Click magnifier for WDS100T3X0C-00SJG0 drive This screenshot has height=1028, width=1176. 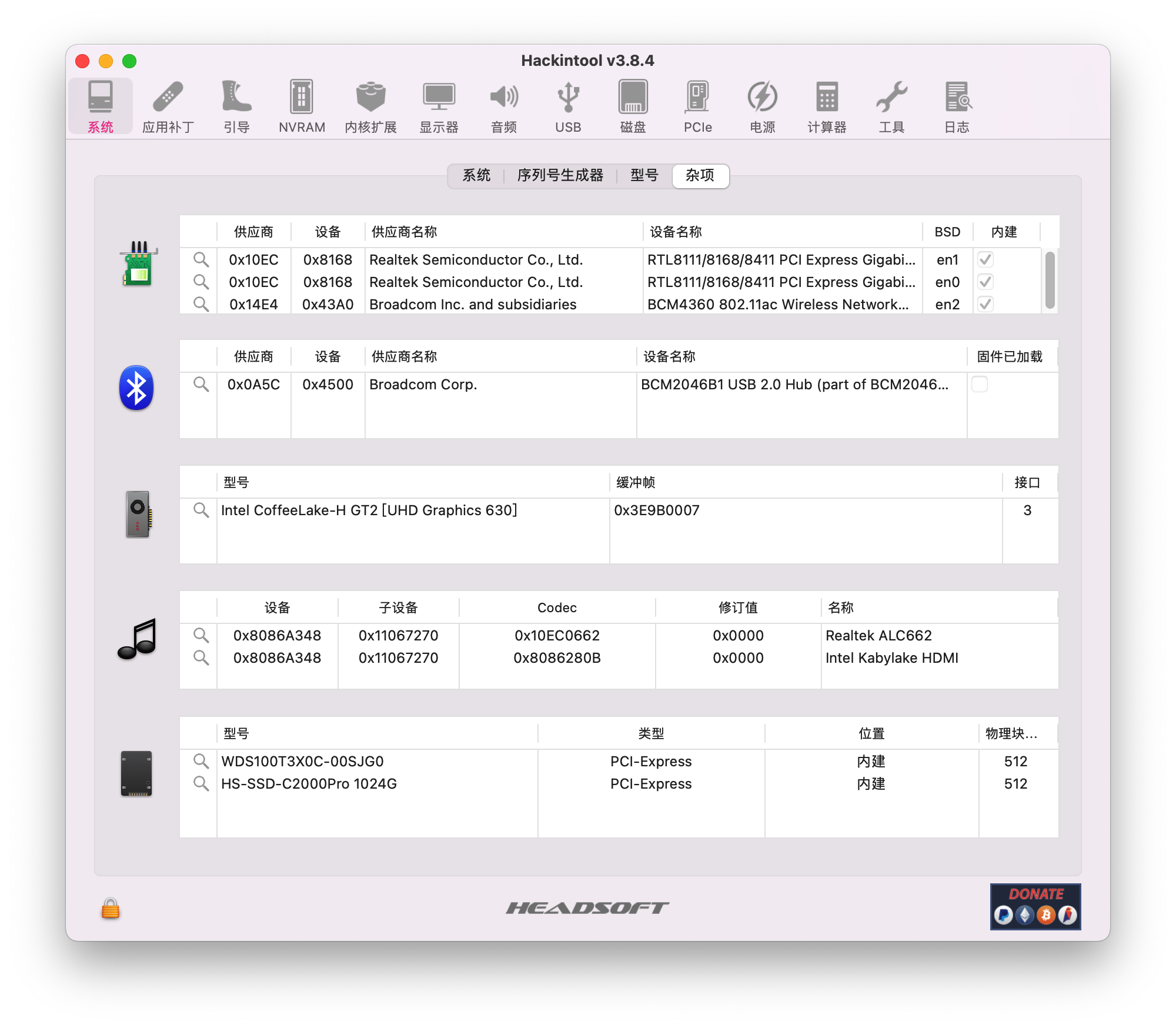coord(201,761)
